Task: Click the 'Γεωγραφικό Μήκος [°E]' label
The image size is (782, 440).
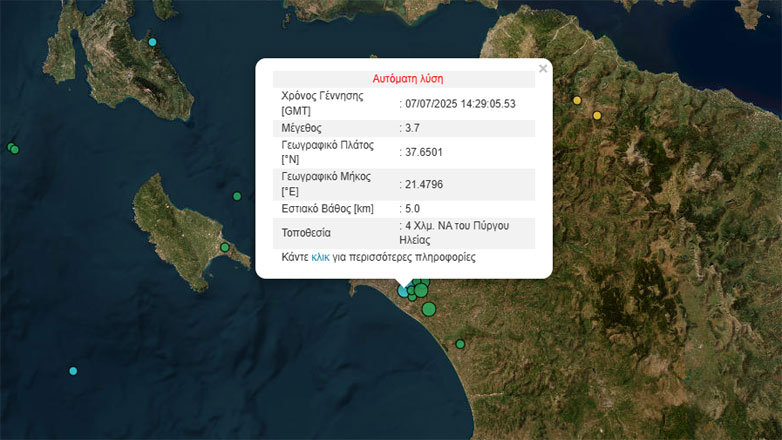Action: (x=326, y=184)
